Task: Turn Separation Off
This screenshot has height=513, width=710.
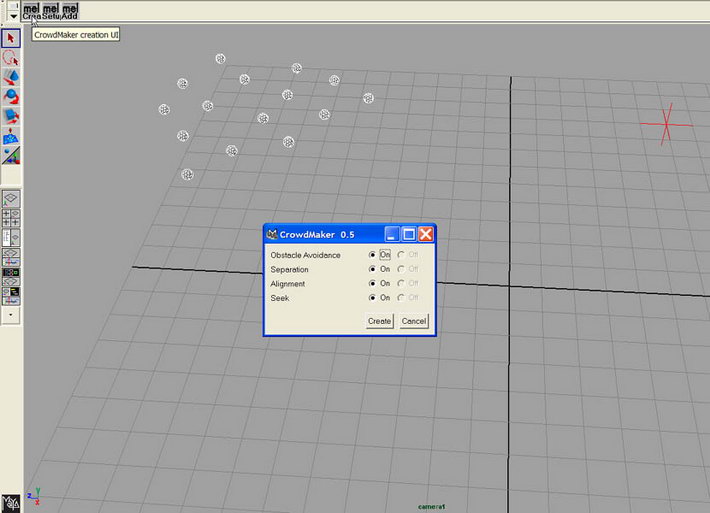Action: pos(402,270)
